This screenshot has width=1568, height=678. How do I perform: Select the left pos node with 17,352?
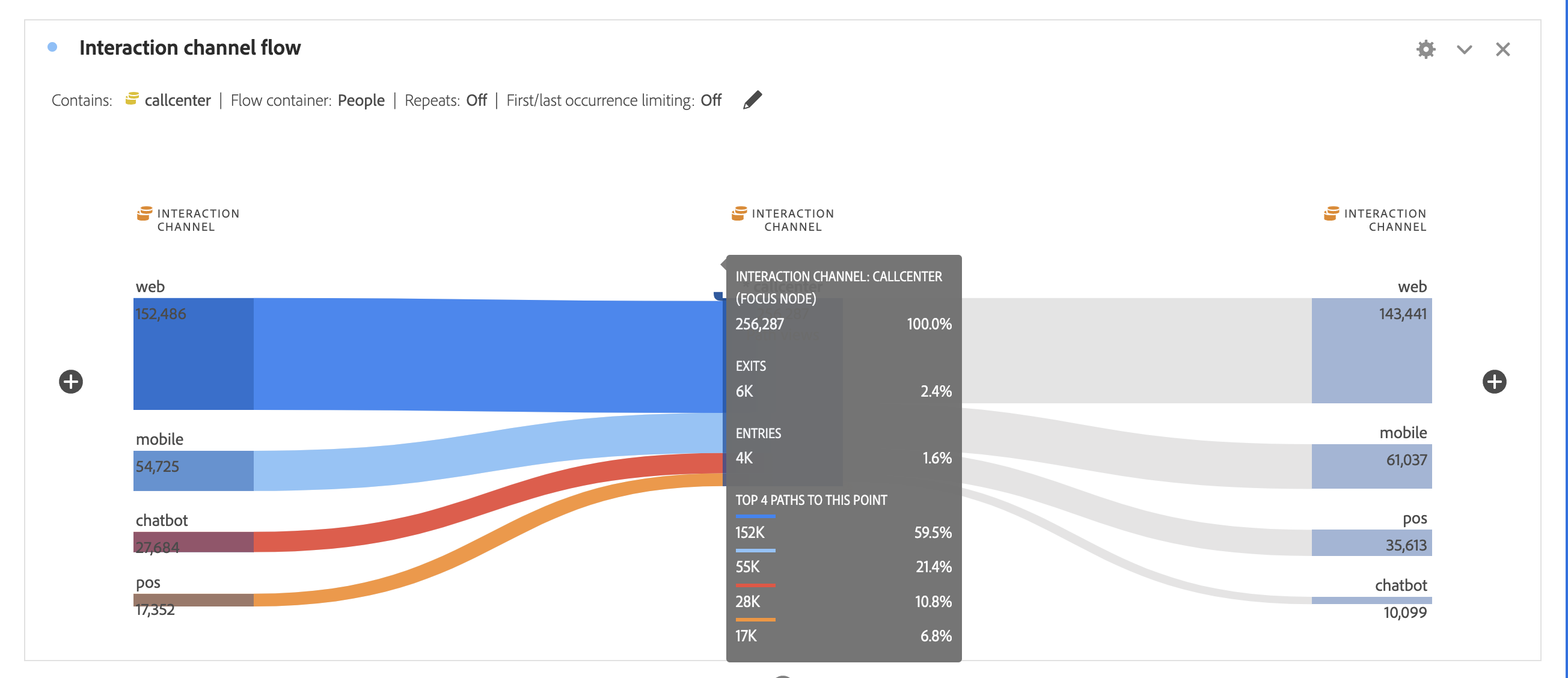[193, 599]
